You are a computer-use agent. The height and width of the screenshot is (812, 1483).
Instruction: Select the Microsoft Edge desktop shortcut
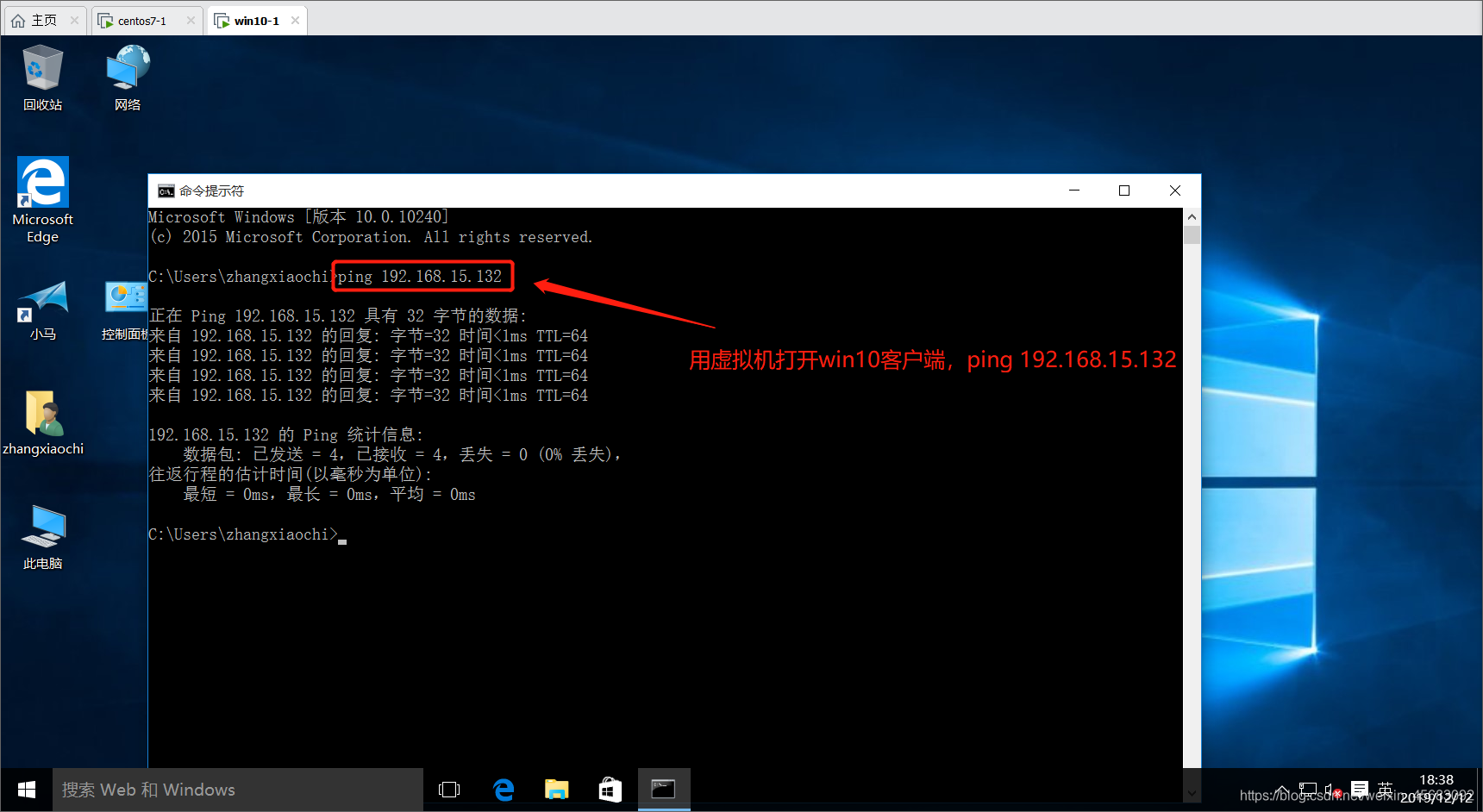(42, 200)
